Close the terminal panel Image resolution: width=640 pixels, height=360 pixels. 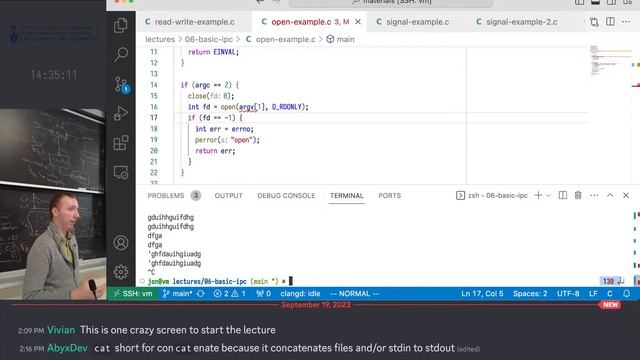[x=626, y=196]
